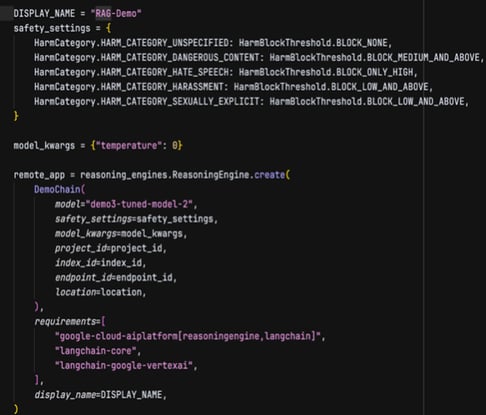Screen dimensions: 486x415
Task: Click the ReasoningEngine class name
Action: (211, 175)
